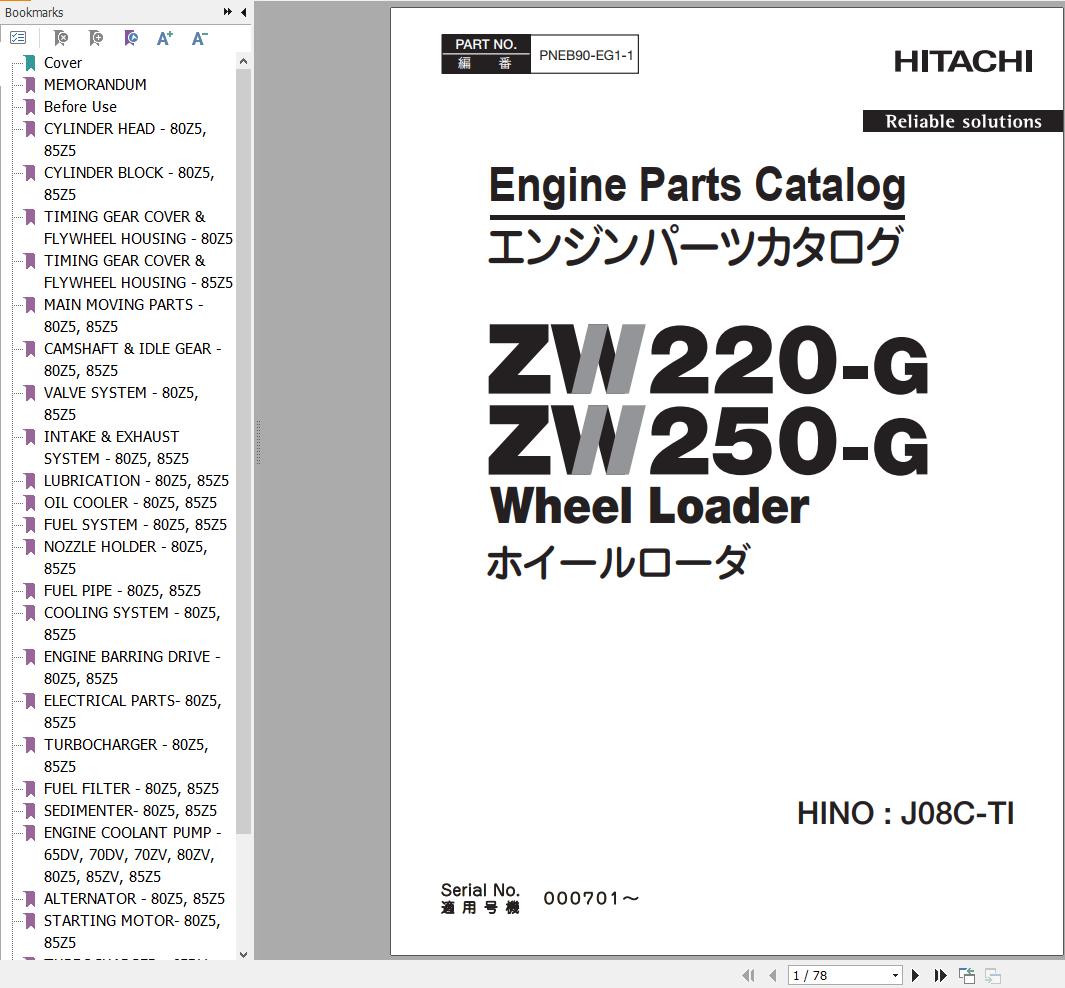Jump to the last page
Image resolution: width=1065 pixels, height=988 pixels.
[x=940, y=975]
